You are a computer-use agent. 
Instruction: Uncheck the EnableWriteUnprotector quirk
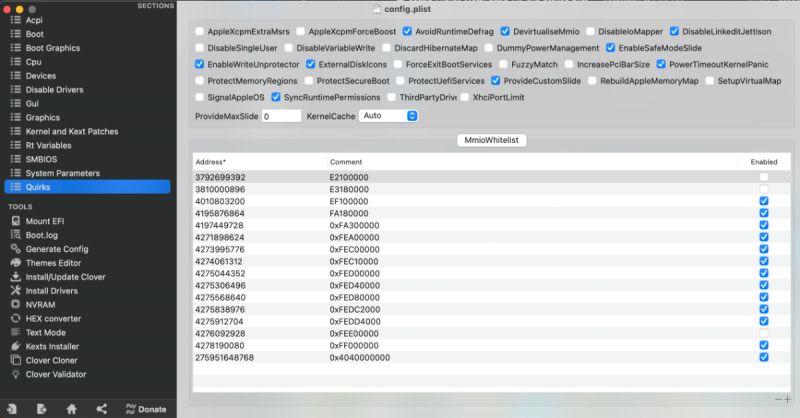pyautogui.click(x=199, y=64)
